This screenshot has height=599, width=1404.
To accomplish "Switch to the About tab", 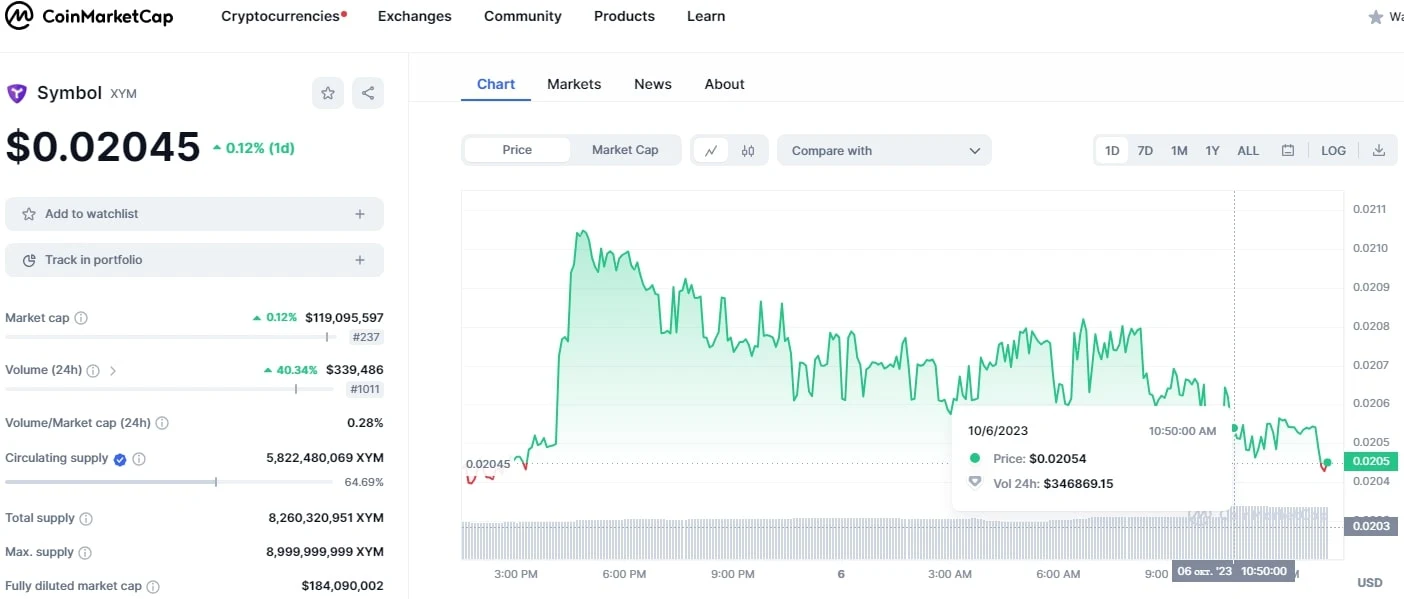I will [725, 84].
